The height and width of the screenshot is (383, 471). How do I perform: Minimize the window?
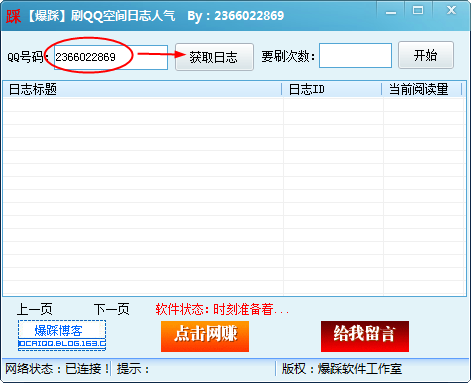(x=391, y=11)
